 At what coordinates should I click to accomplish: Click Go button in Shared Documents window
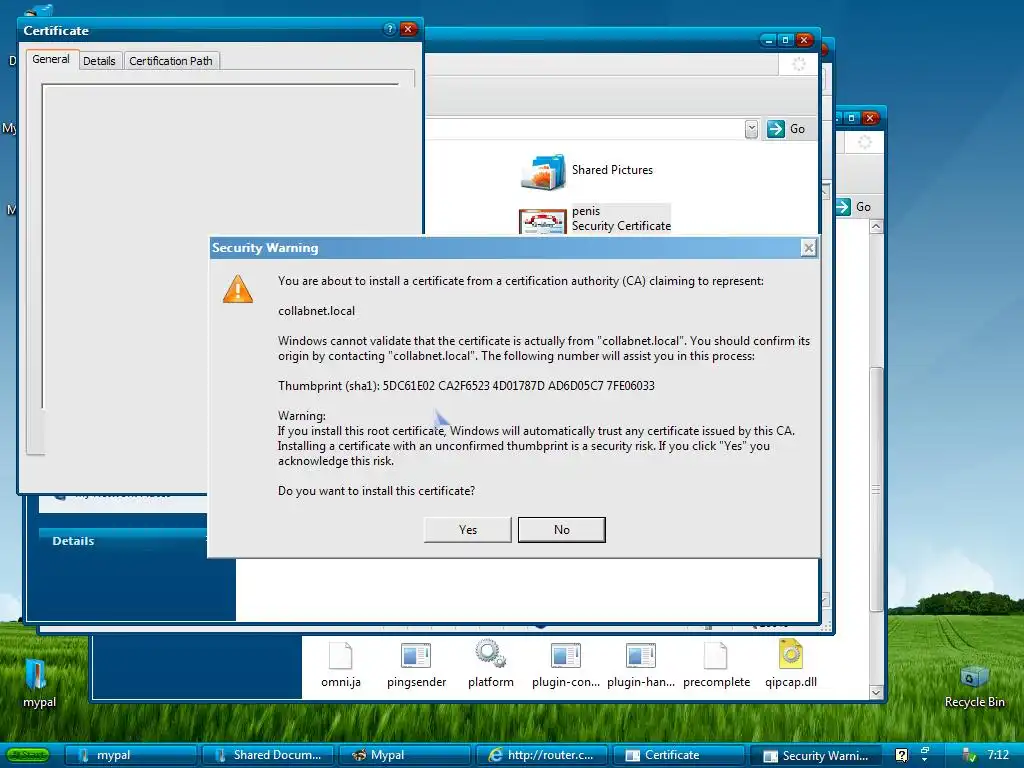786,129
